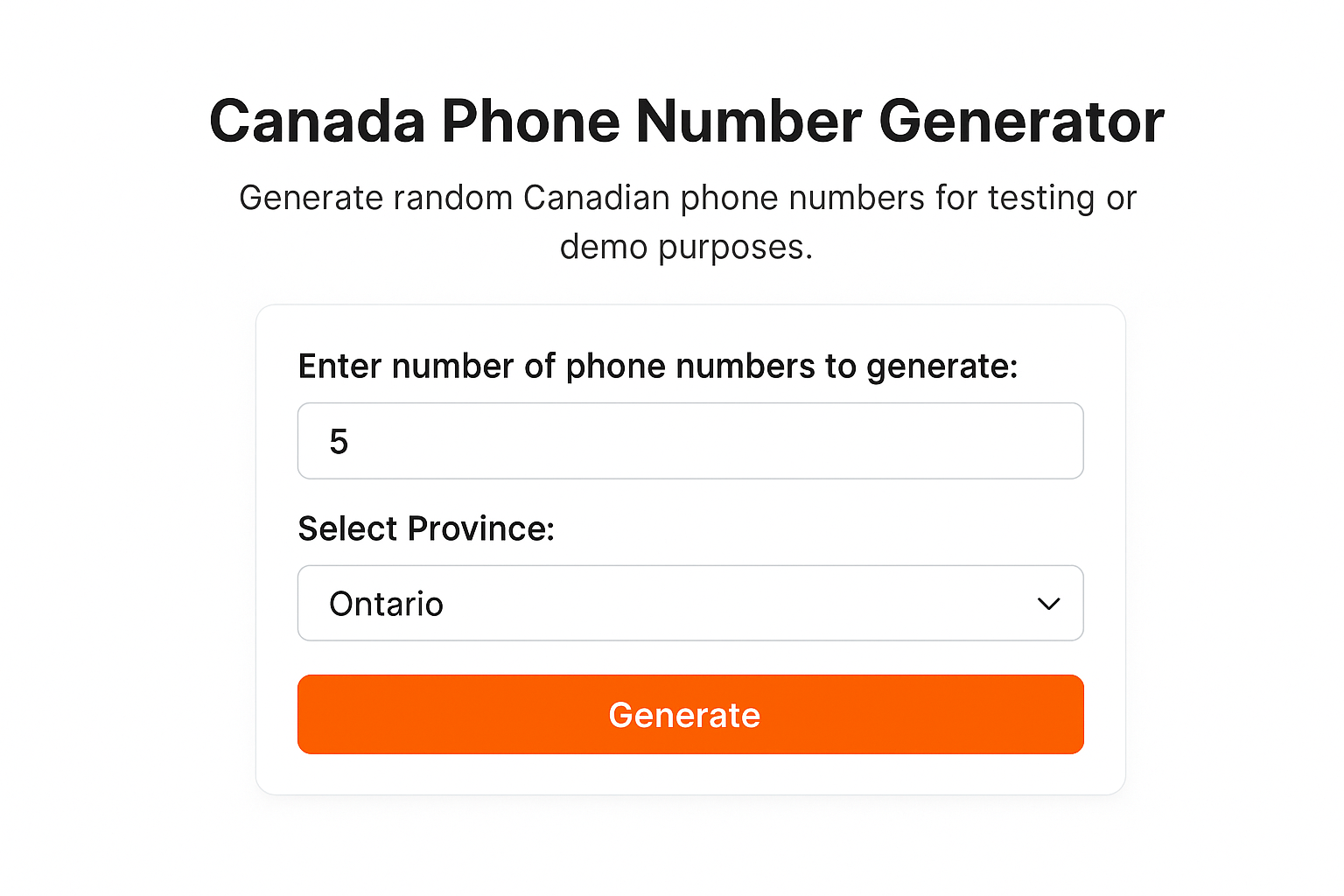Click the chevron arrow on the province selector
The image size is (1344, 896).
click(1048, 603)
